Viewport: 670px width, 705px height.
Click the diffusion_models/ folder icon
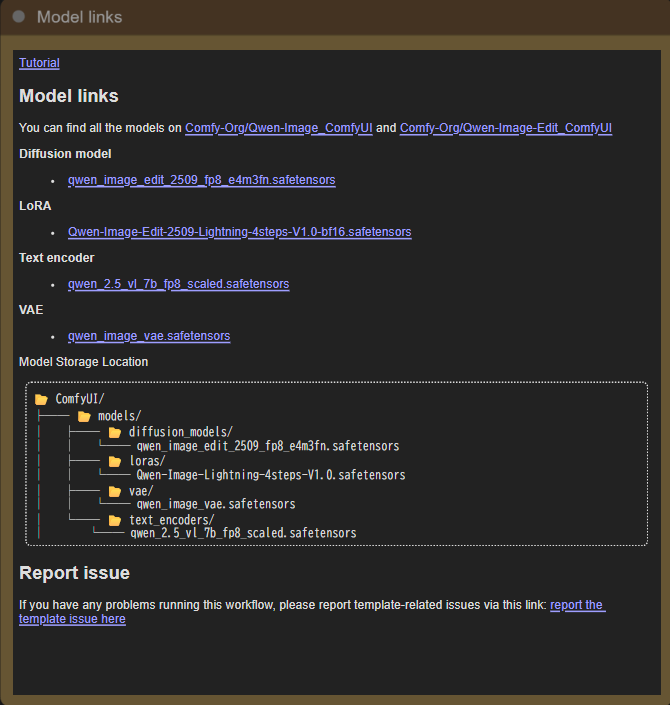[115, 433]
